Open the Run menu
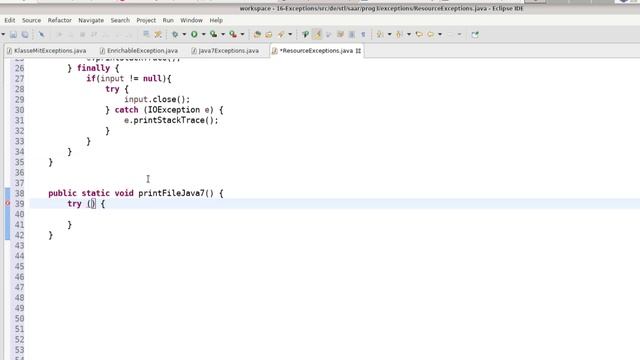Viewport: 640px width, 360px height. pyautogui.click(x=168, y=20)
